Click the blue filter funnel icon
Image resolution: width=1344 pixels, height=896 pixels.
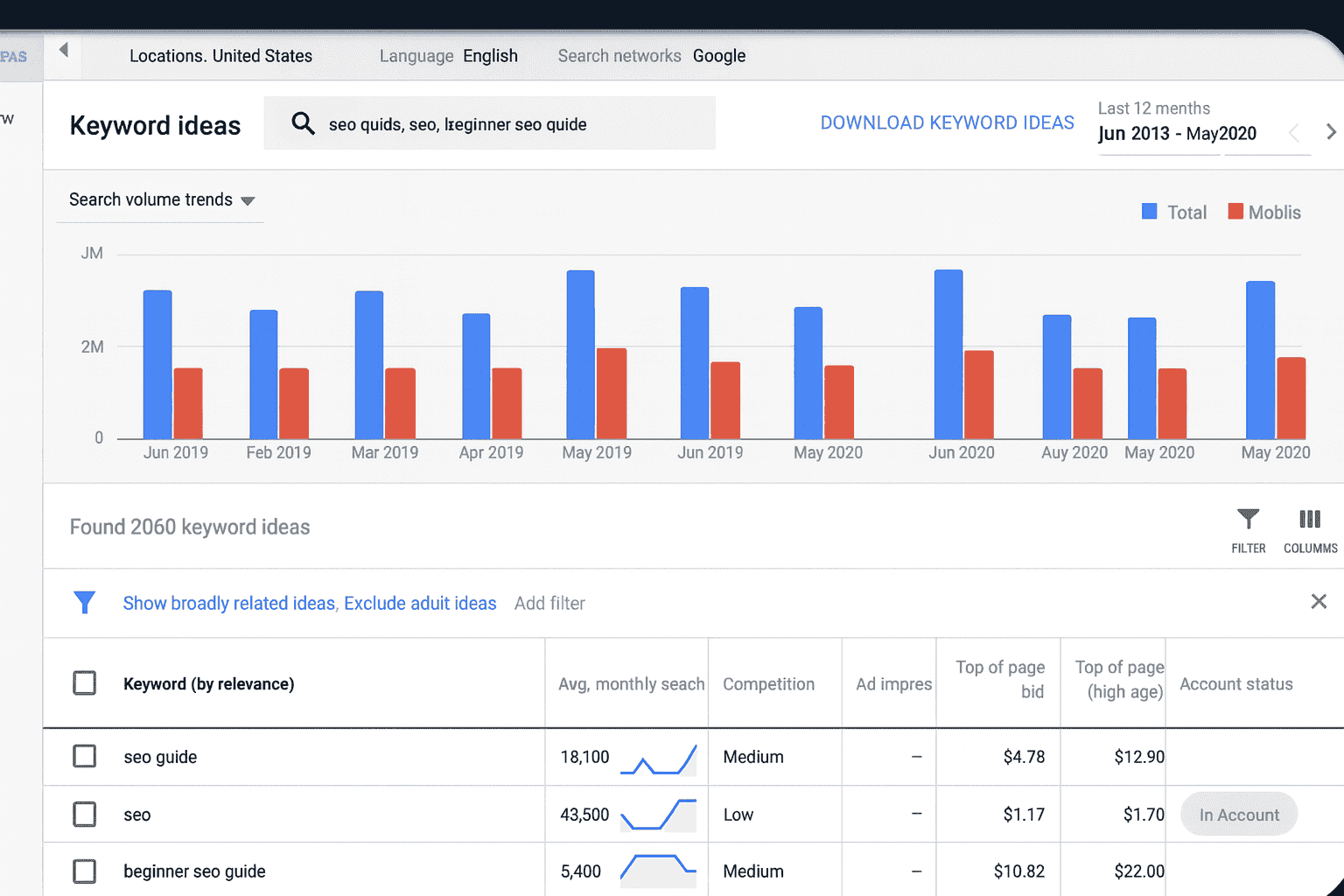[x=85, y=603]
